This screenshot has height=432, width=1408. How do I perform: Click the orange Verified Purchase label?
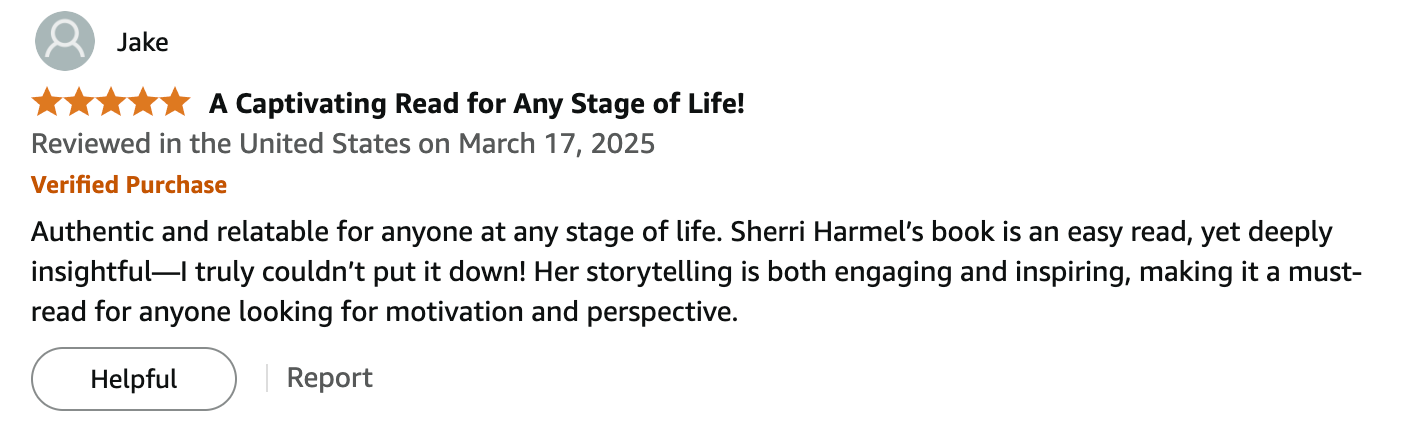point(129,185)
